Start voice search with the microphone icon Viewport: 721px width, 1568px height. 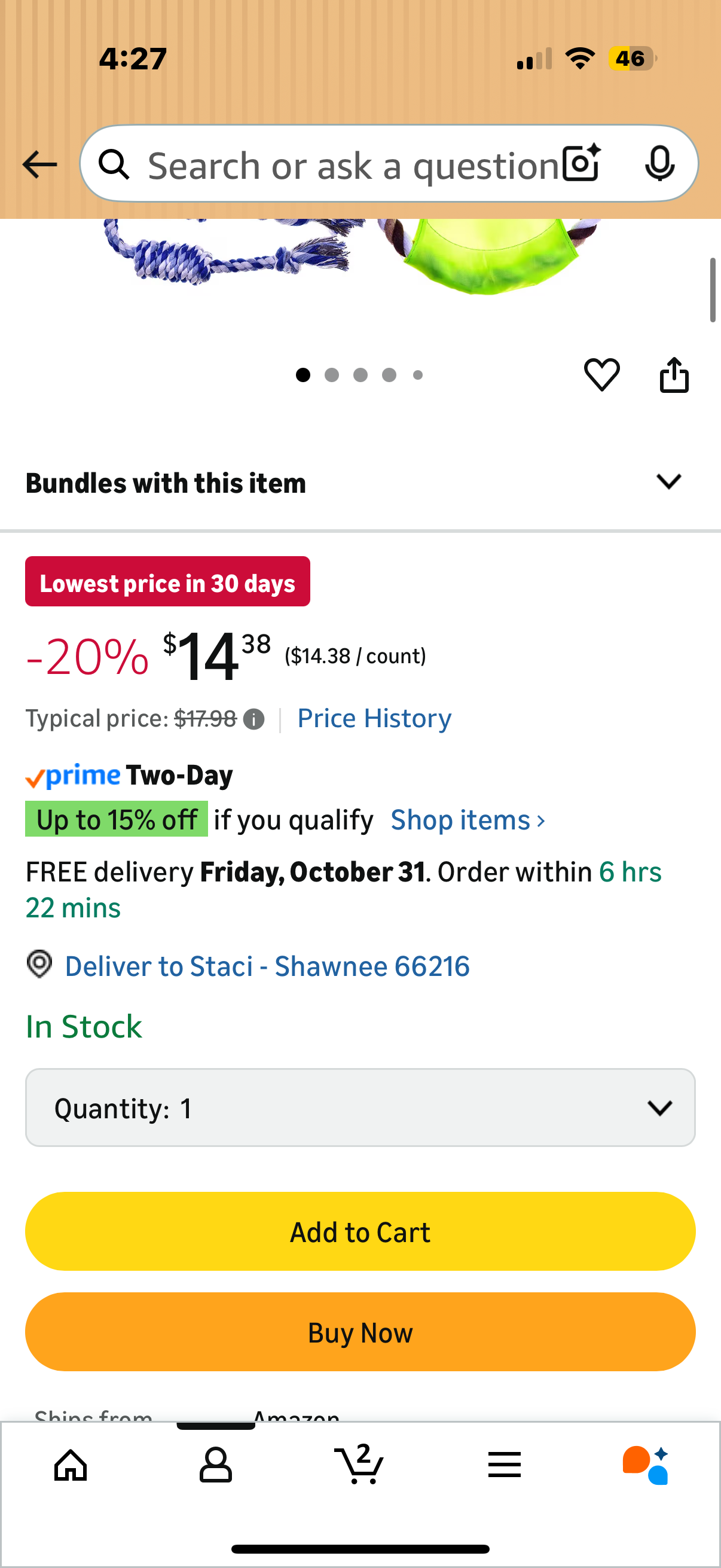(660, 163)
